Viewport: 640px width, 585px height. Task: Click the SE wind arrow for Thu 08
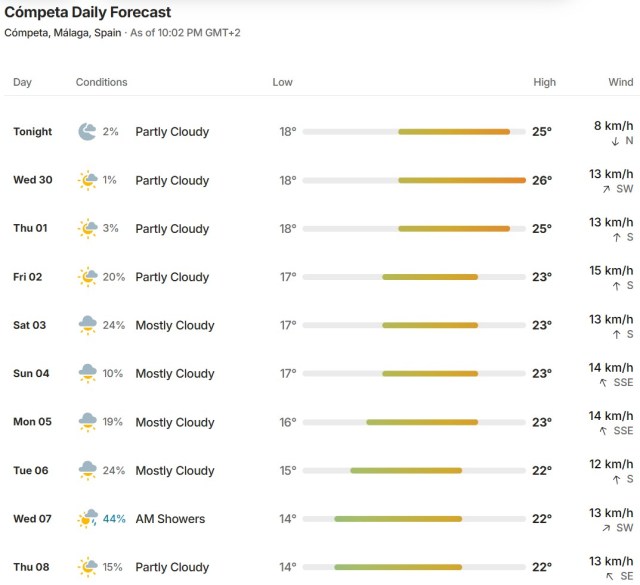[610, 576]
